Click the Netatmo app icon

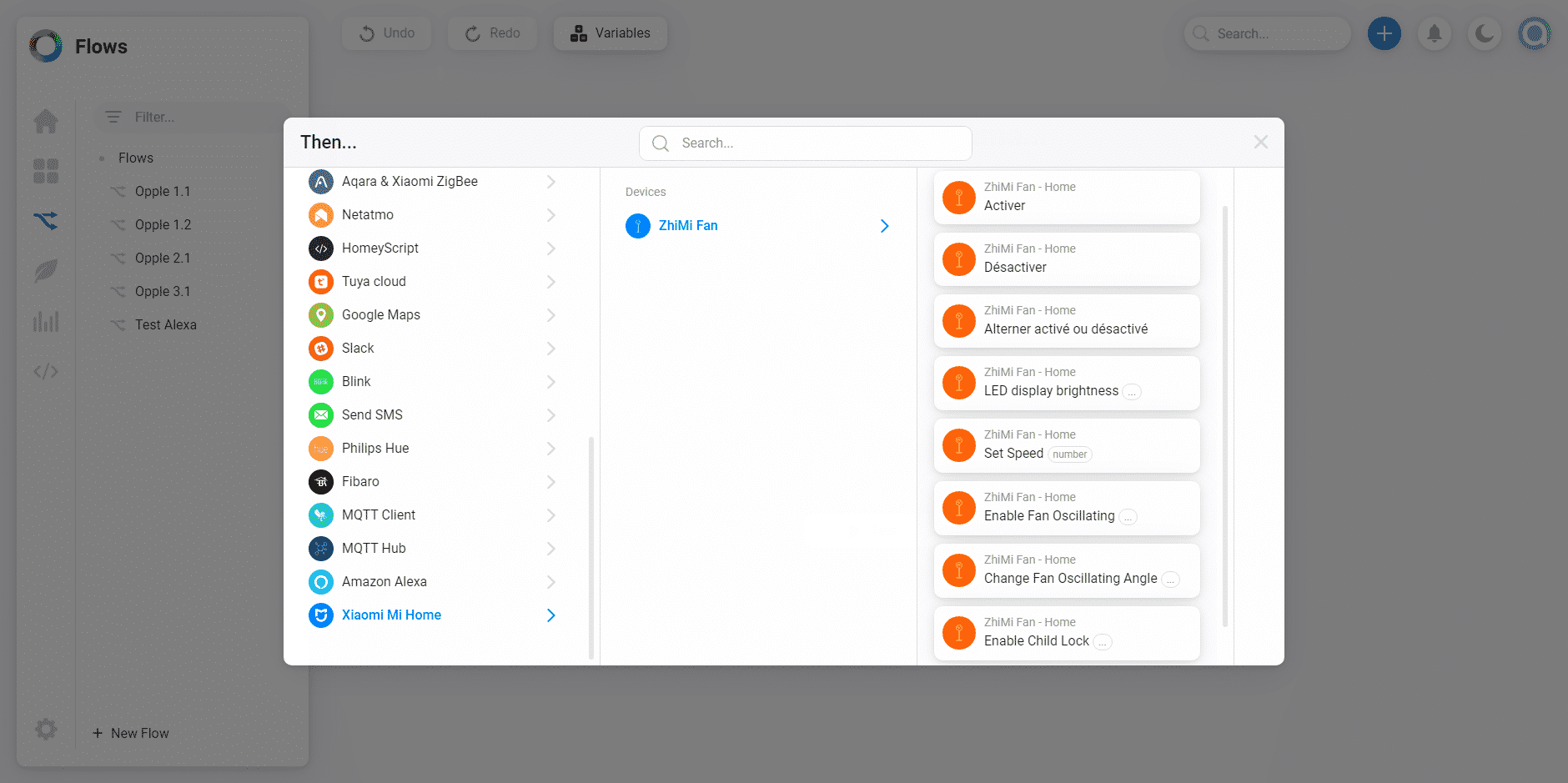click(321, 215)
